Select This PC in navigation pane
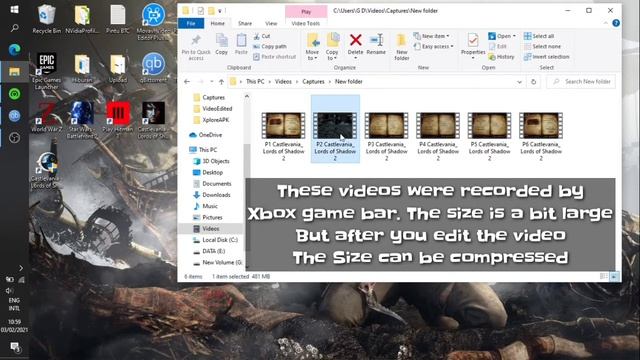This screenshot has height=360, width=640. (x=208, y=150)
